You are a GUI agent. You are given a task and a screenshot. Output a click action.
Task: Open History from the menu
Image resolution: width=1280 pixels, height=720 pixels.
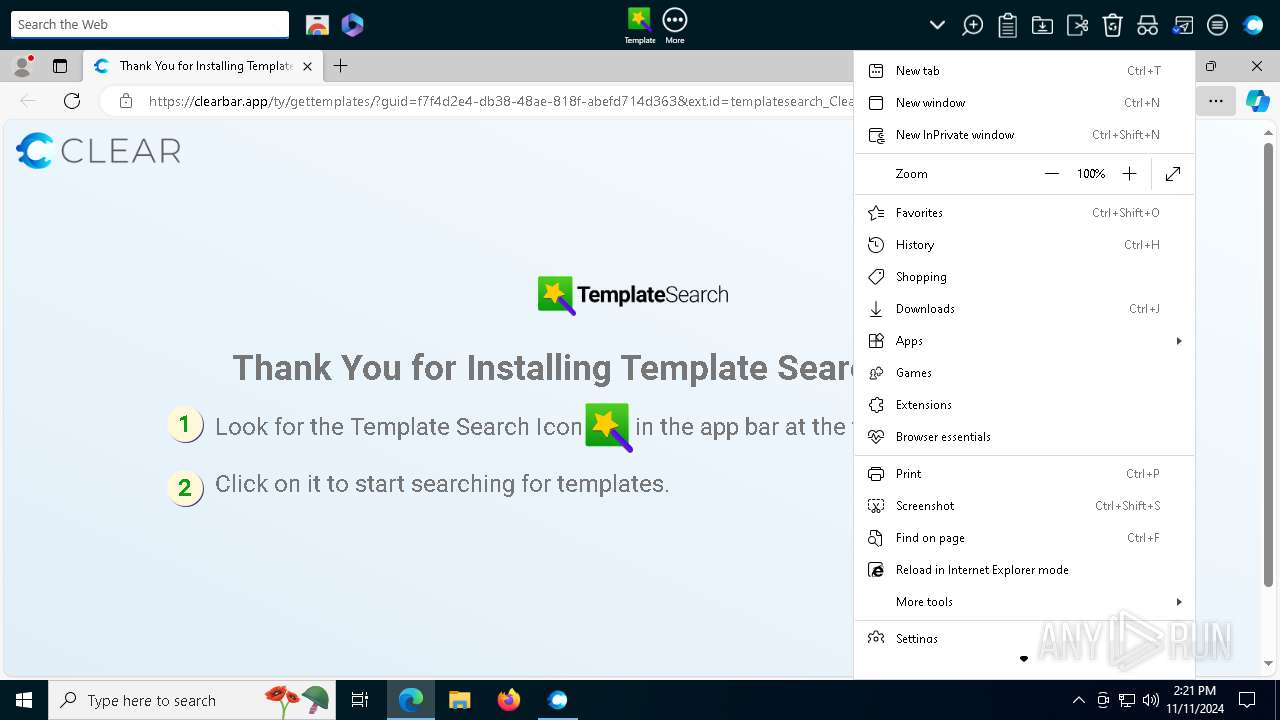(x=1024, y=245)
